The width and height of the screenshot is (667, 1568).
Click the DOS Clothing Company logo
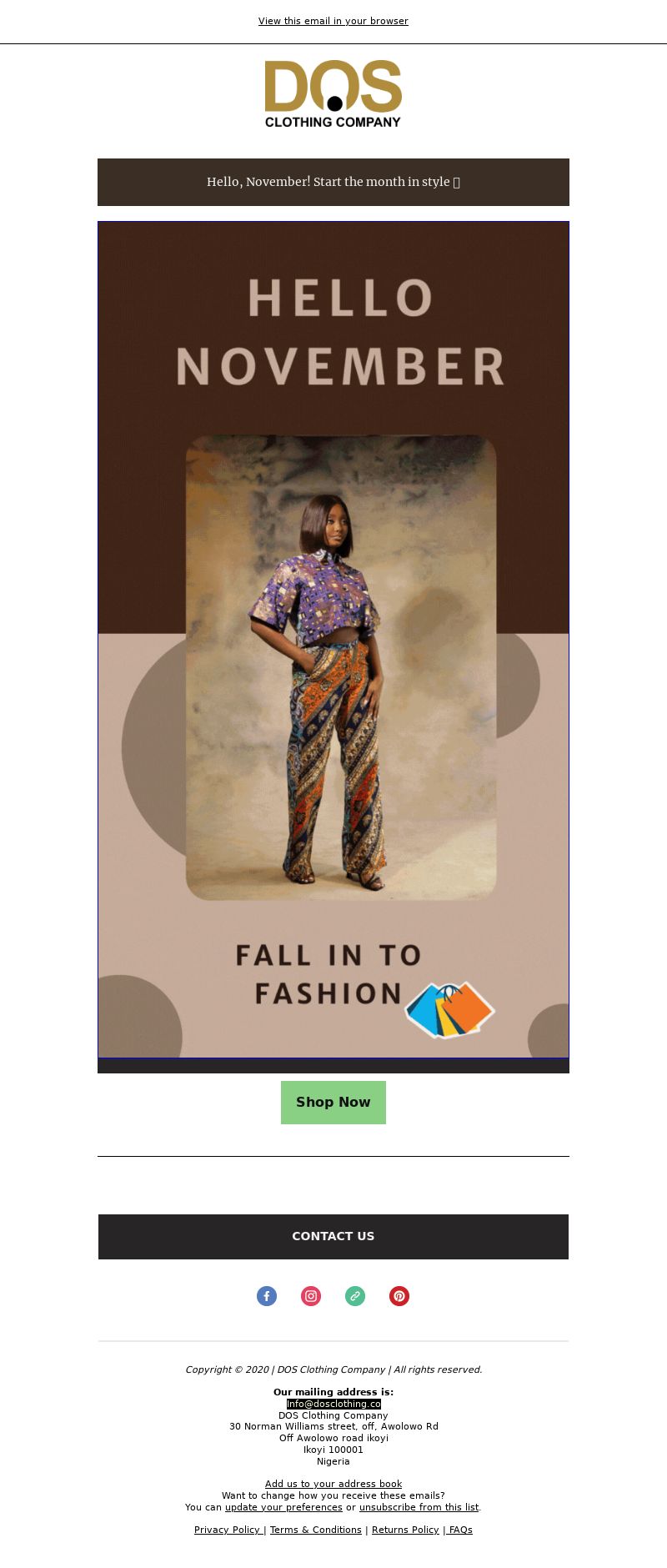[333, 93]
